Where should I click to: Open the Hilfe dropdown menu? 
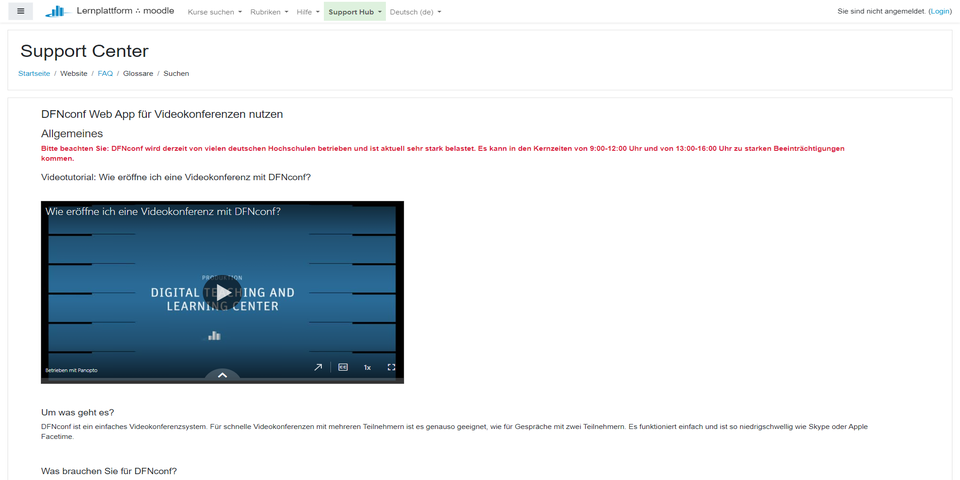point(308,12)
